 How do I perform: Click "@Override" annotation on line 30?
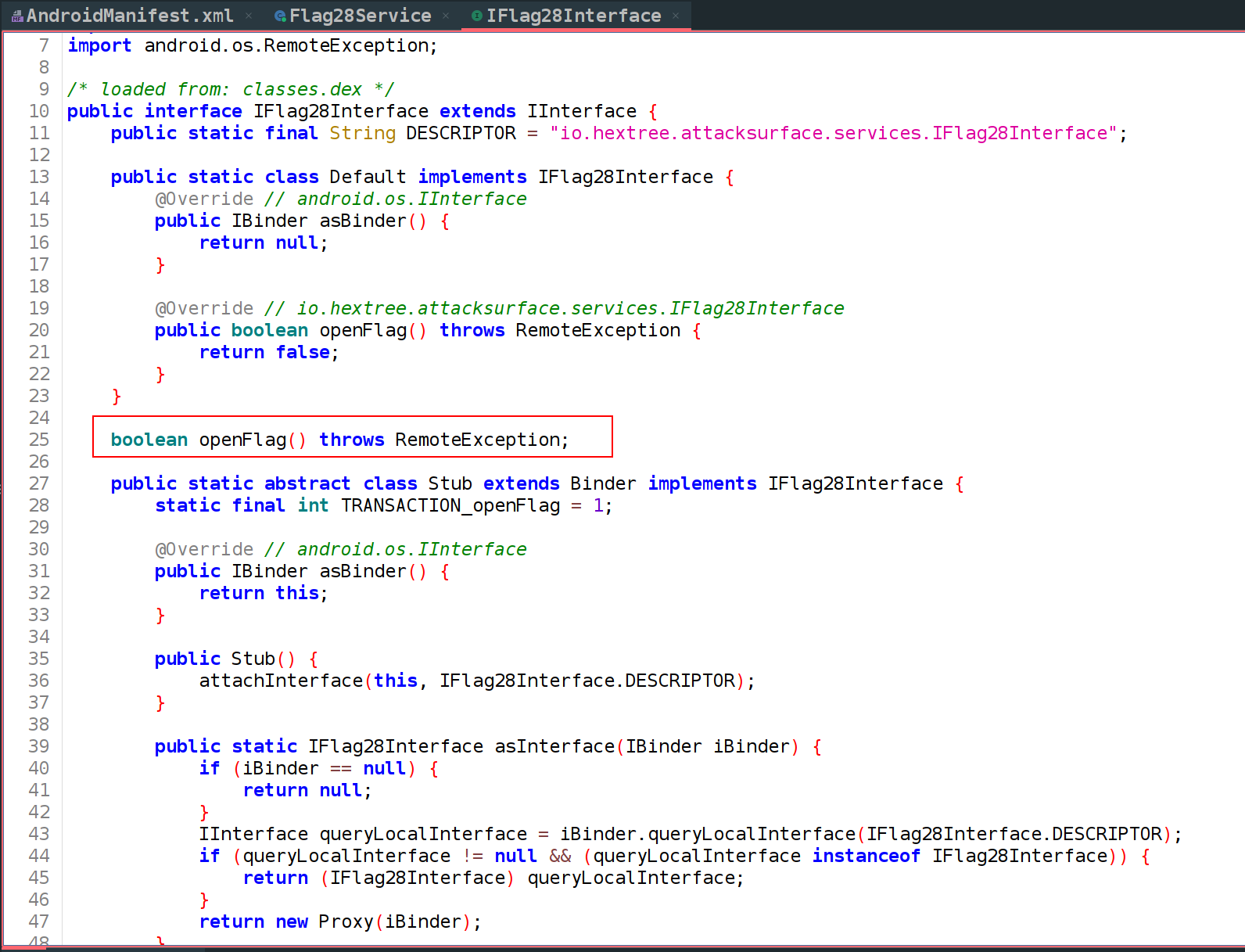click(204, 549)
